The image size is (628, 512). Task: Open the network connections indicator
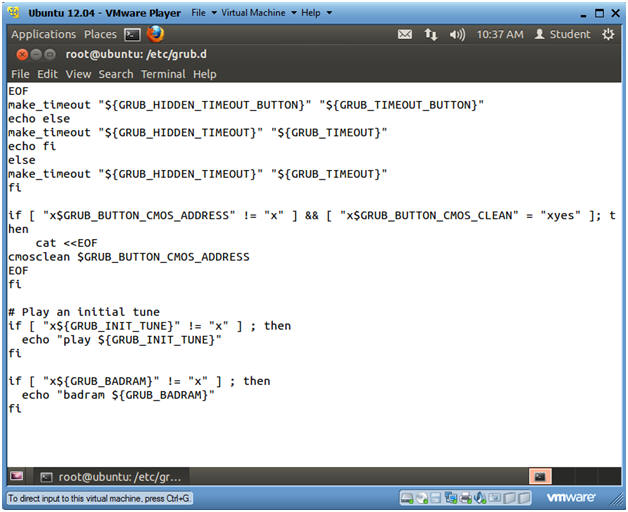pyautogui.click(x=431, y=35)
